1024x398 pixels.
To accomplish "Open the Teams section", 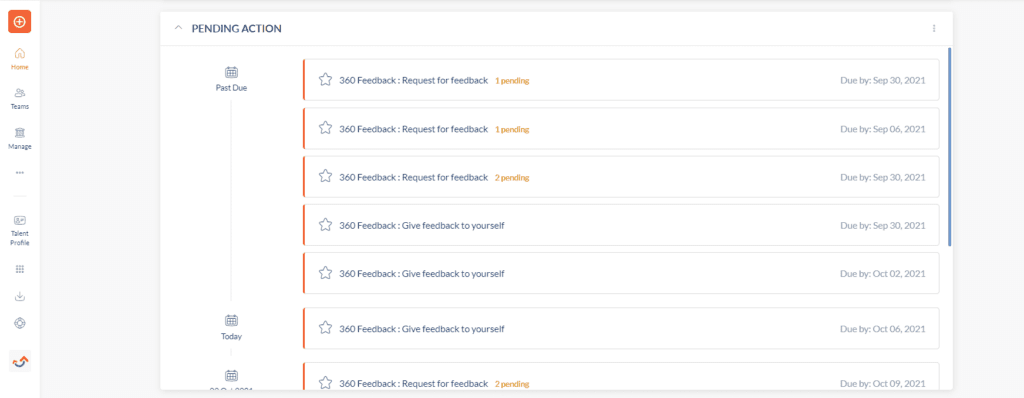I will (20, 98).
